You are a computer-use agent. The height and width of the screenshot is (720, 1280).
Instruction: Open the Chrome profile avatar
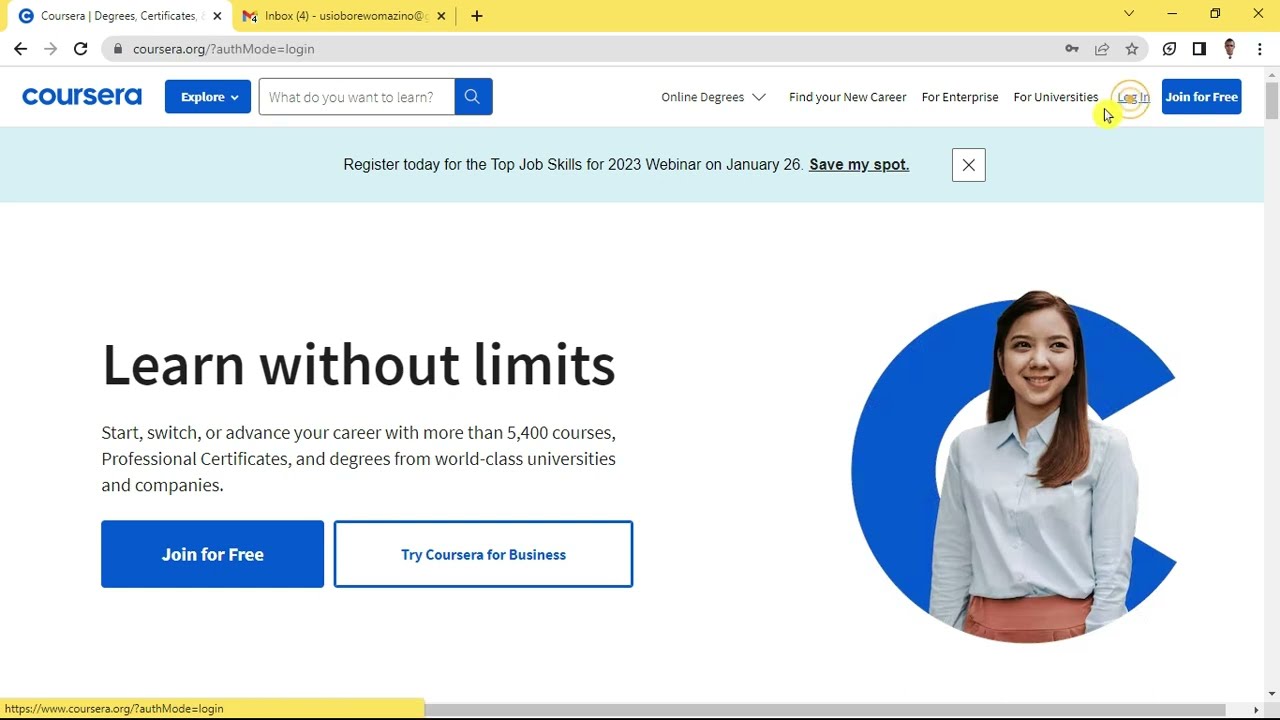[1229, 49]
